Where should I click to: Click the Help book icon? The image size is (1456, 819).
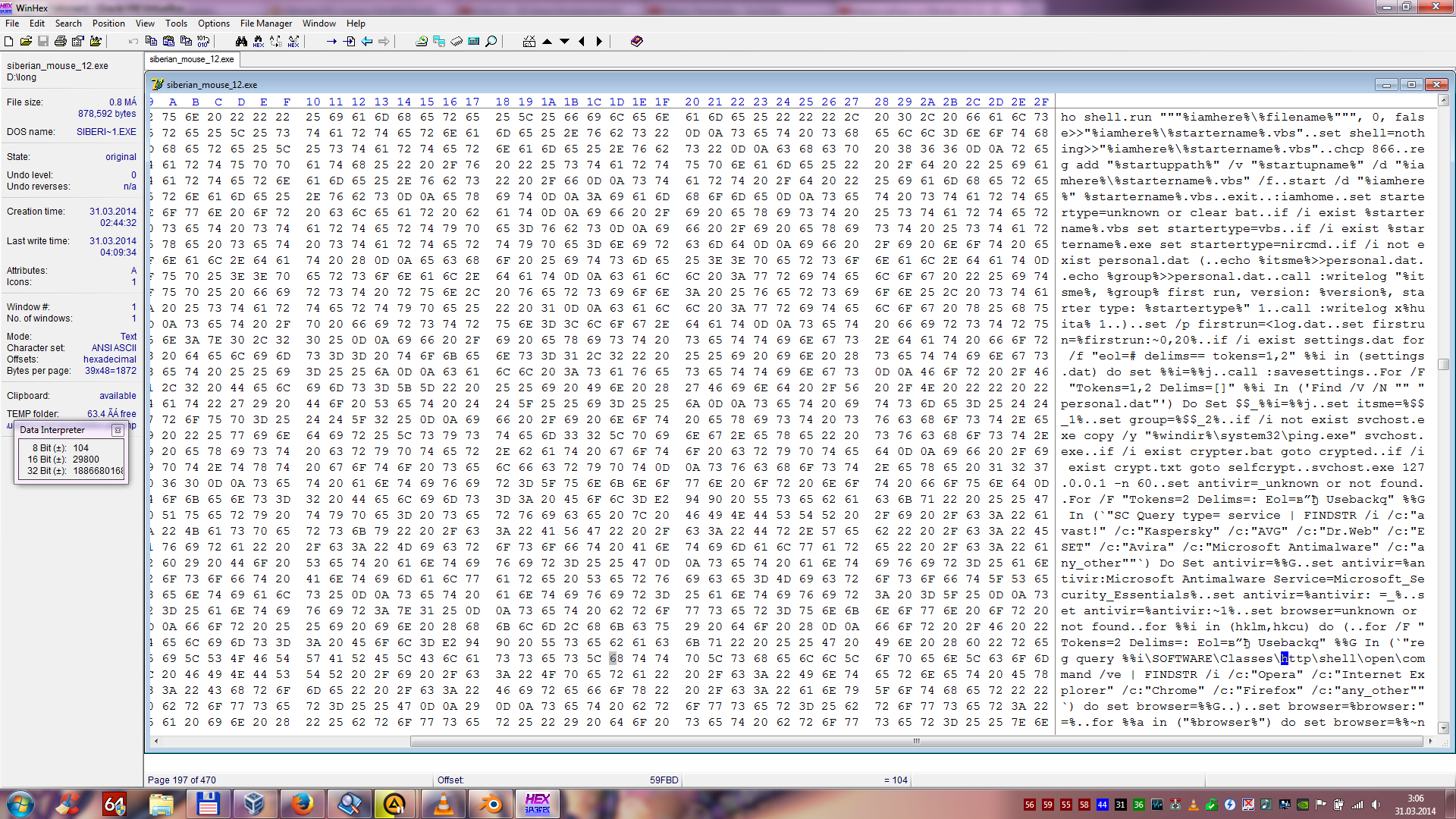tap(636, 42)
